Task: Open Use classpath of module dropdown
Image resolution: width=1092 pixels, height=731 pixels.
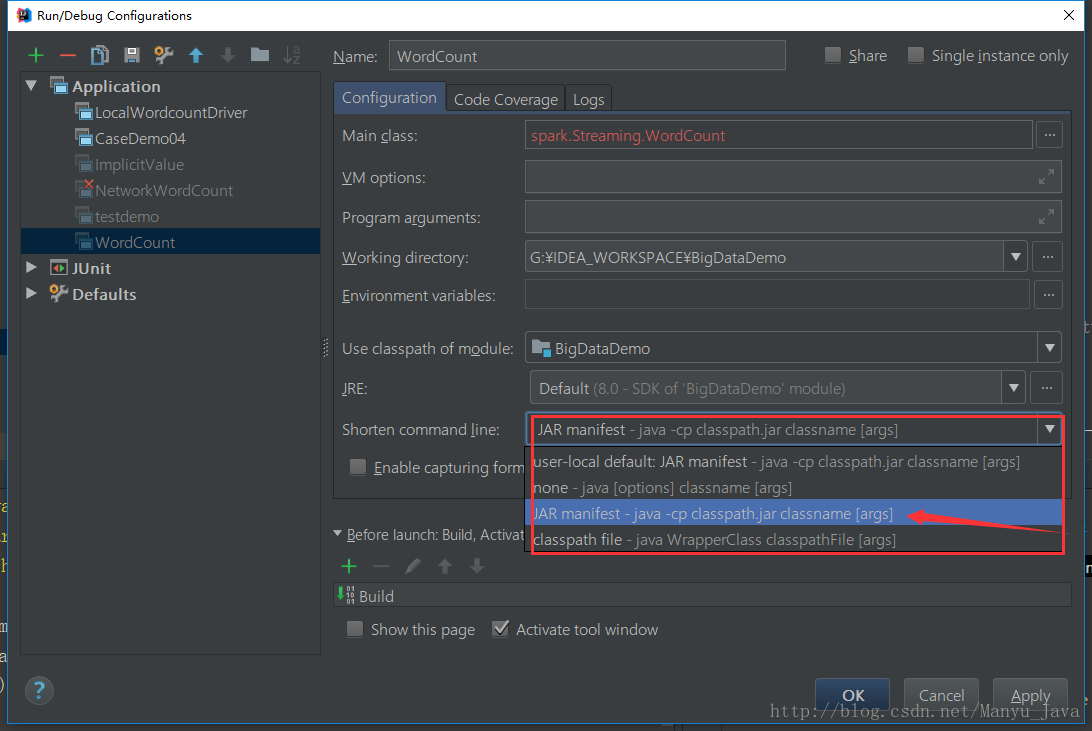Action: 1050,347
